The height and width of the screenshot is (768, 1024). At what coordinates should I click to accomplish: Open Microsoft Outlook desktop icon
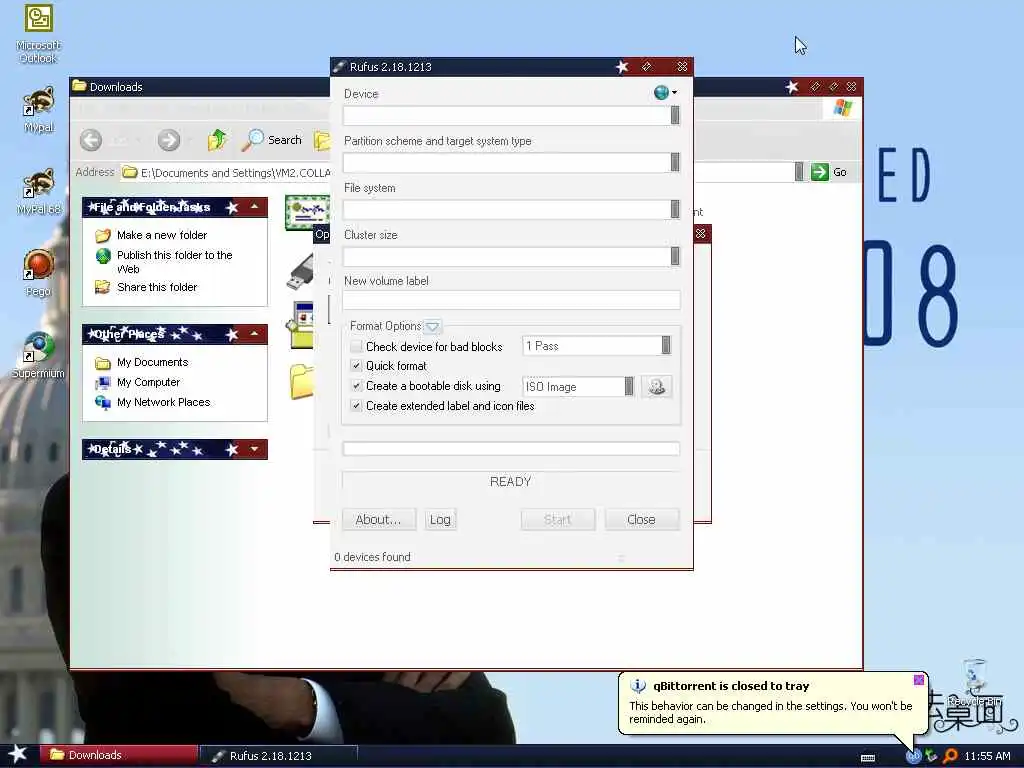click(x=39, y=34)
